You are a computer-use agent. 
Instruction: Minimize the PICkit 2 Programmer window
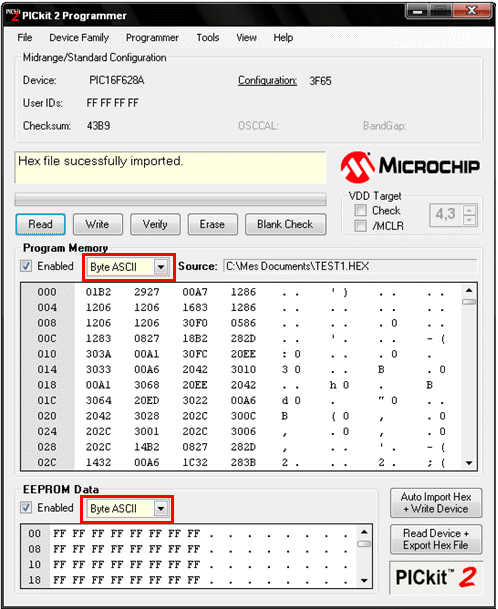click(x=418, y=11)
